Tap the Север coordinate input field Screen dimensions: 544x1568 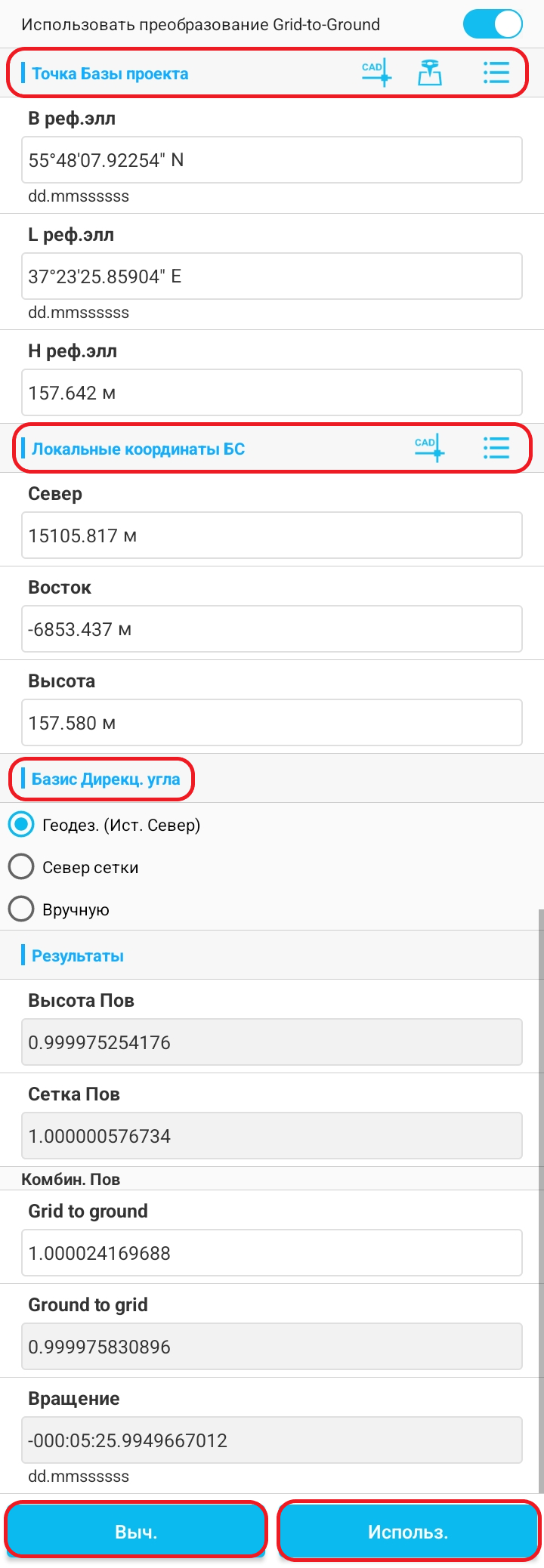[x=272, y=536]
